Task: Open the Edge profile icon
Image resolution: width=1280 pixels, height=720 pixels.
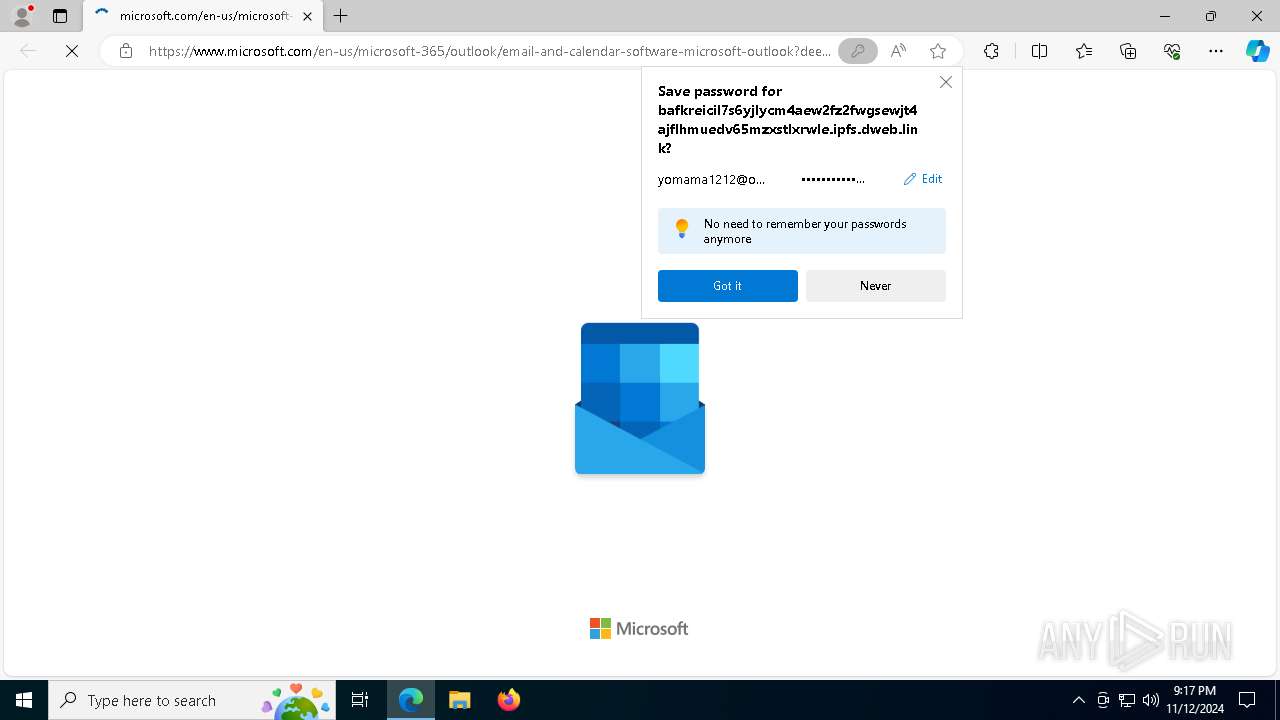Action: coord(21,16)
